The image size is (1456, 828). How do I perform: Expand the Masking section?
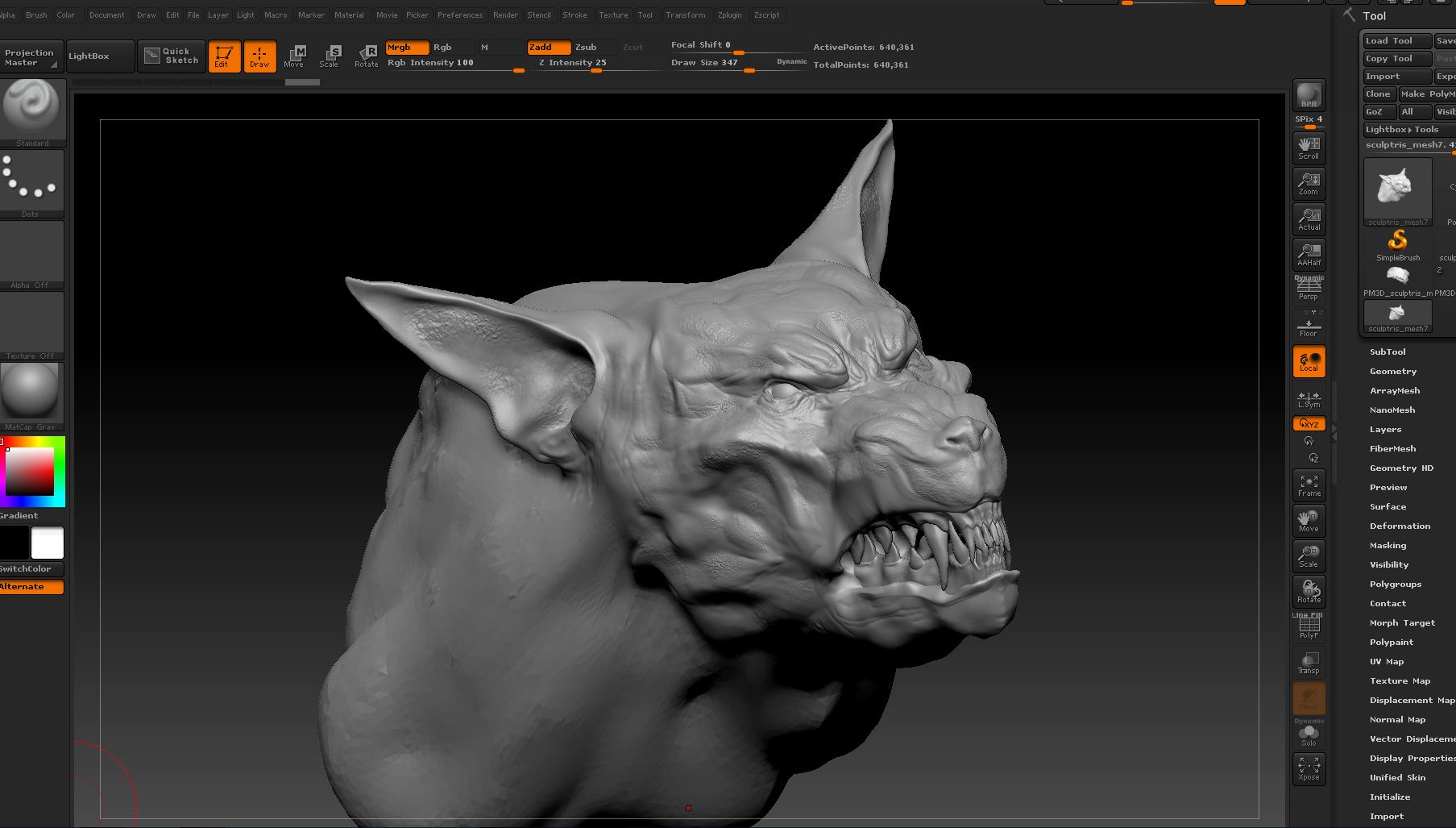coord(1388,546)
